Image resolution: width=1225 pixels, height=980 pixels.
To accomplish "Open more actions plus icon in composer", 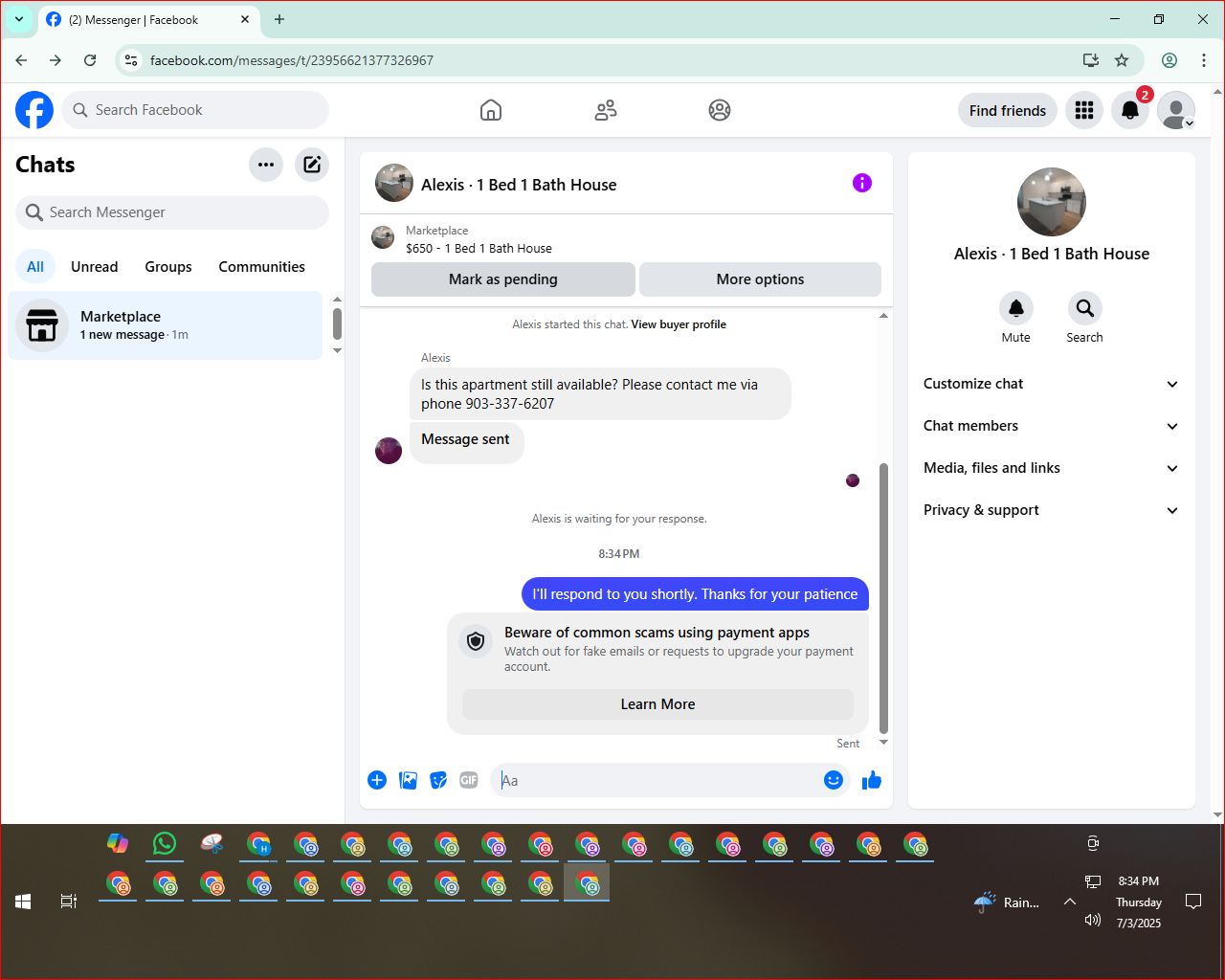I will pos(377,780).
